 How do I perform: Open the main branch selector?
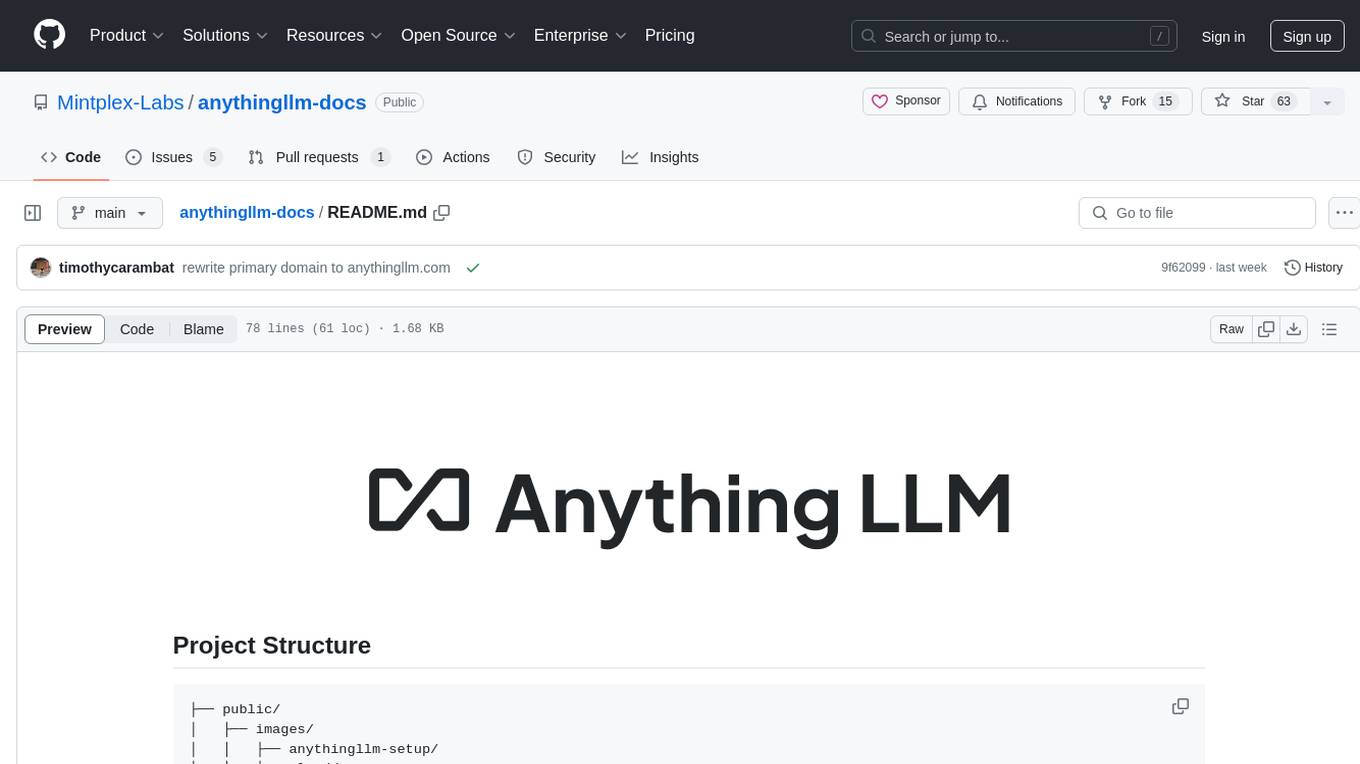[109, 213]
